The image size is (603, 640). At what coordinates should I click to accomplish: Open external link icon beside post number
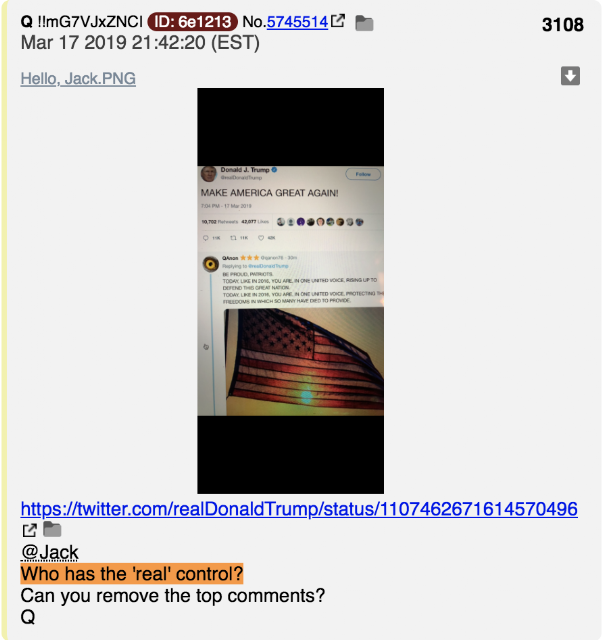(x=338, y=21)
